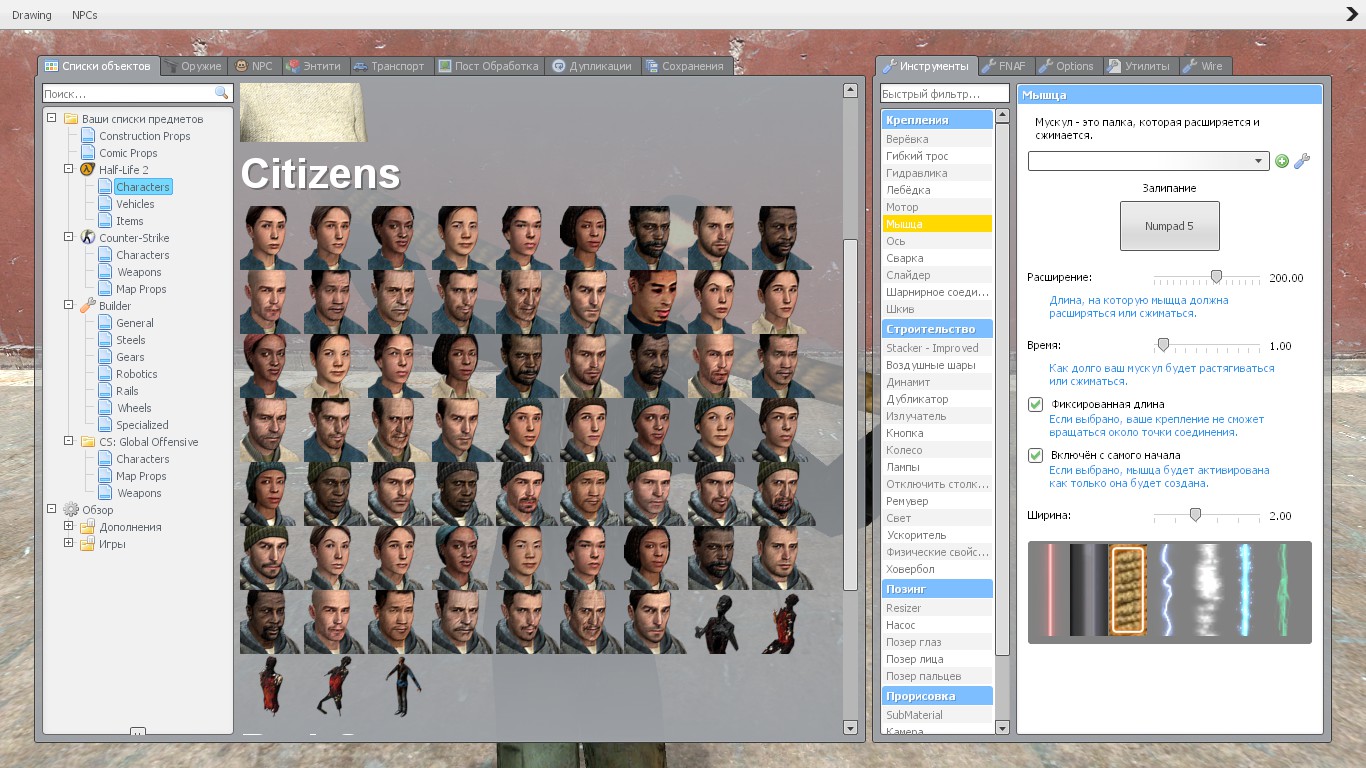Select Wheels in the Builder tree

tap(134, 408)
